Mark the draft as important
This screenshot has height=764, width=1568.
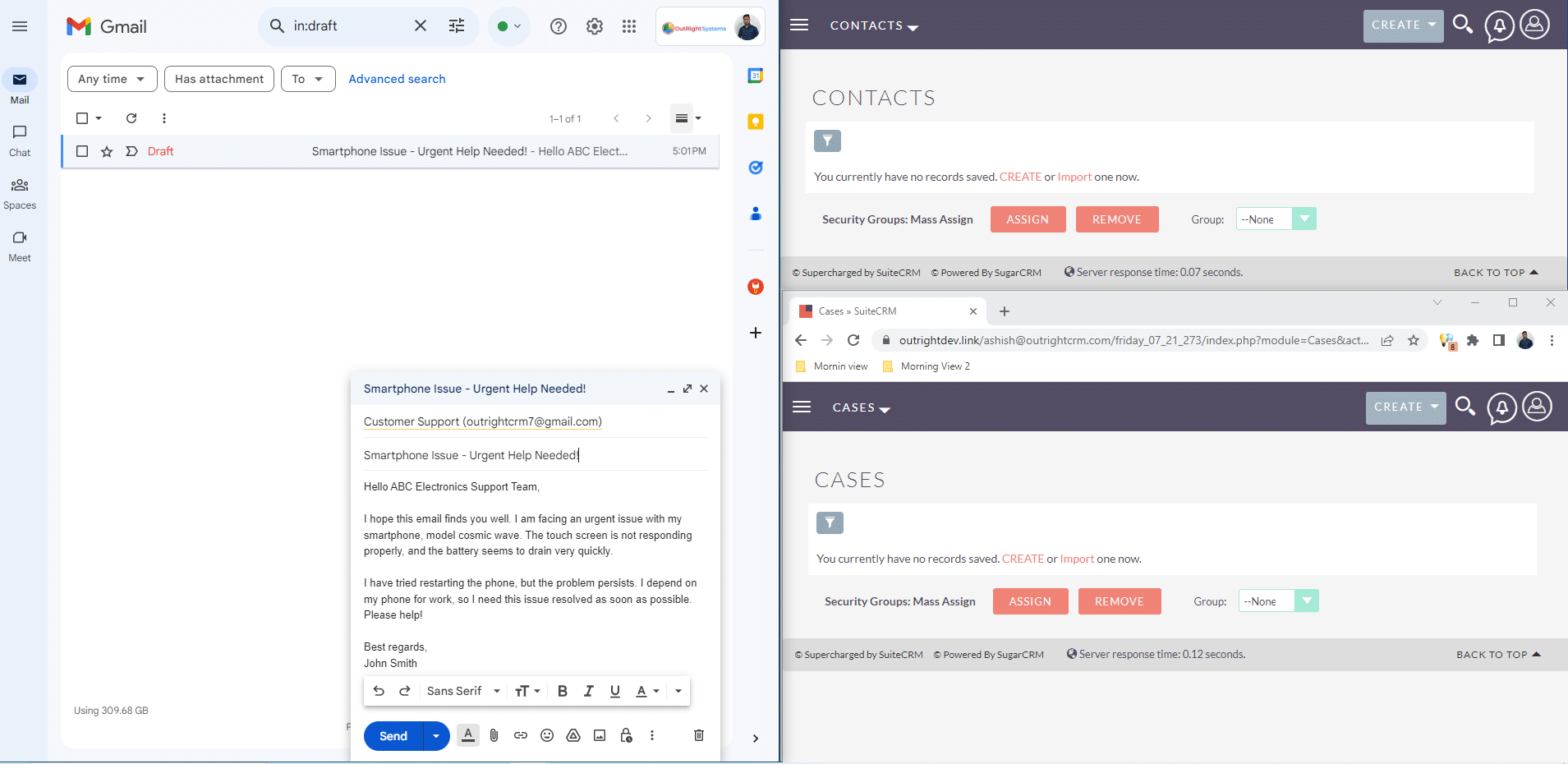(x=131, y=151)
